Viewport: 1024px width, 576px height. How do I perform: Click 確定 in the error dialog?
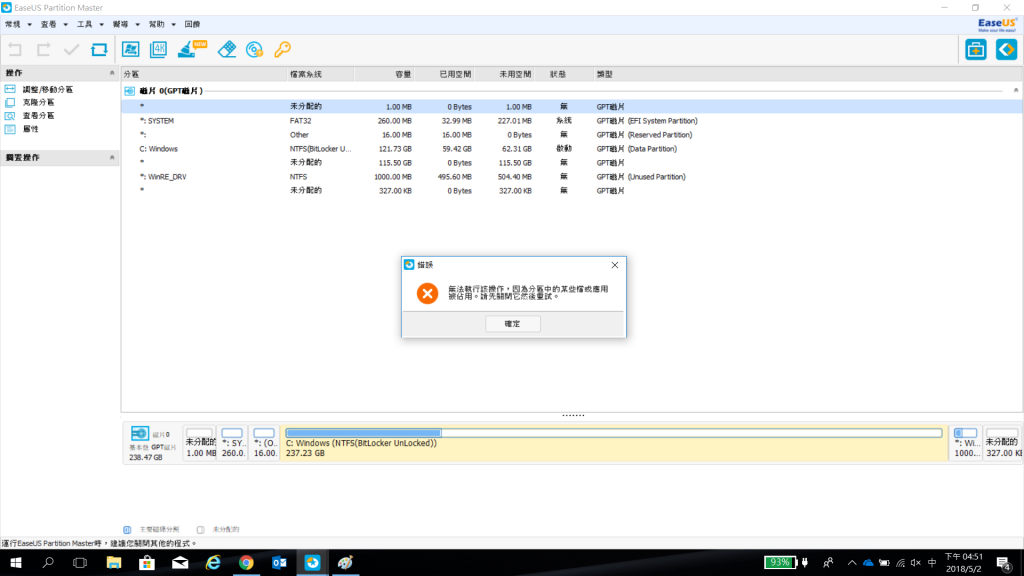pyautogui.click(x=513, y=324)
